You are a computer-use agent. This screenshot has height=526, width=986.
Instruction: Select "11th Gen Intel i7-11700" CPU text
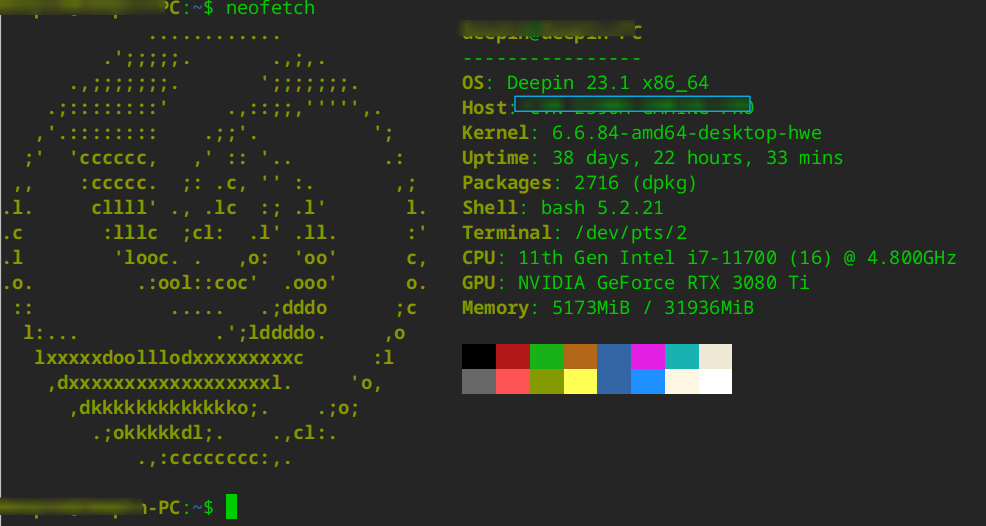pyautogui.click(x=647, y=258)
